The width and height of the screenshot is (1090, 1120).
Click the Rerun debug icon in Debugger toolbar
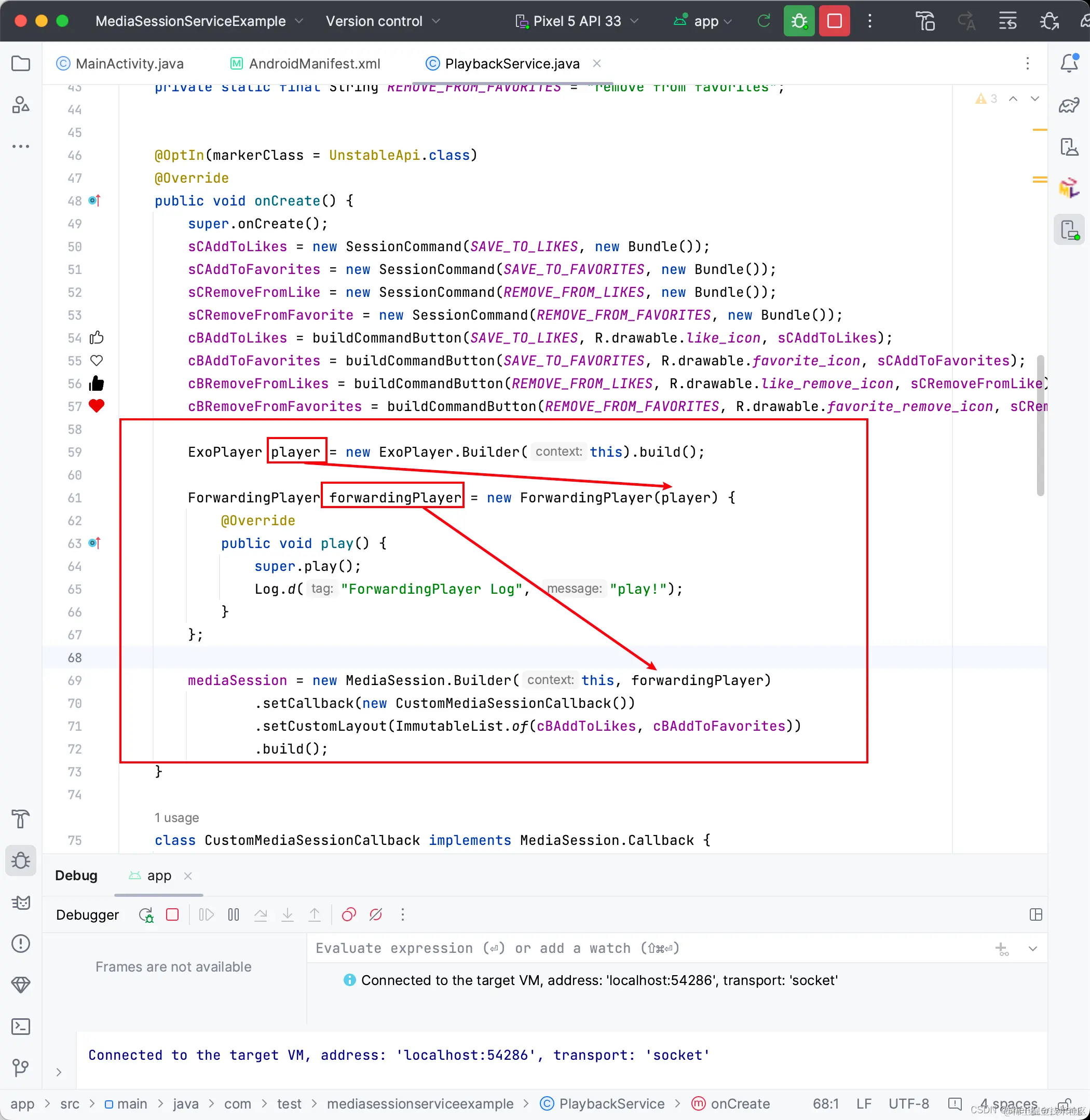pyautogui.click(x=146, y=914)
